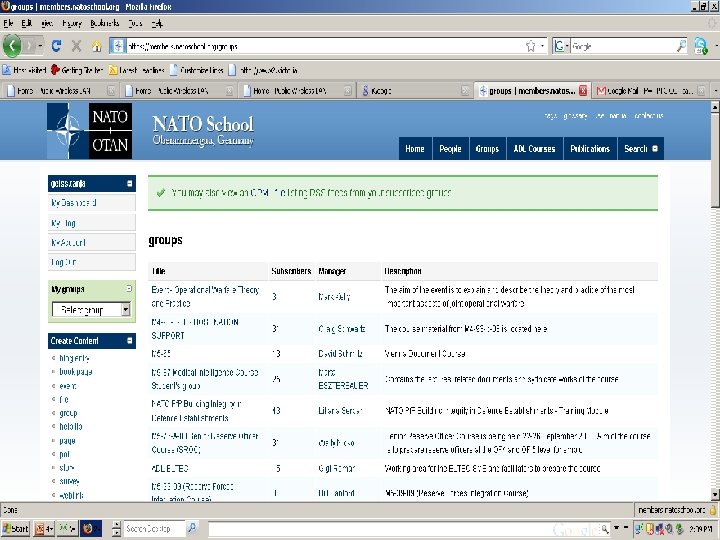This screenshot has height=540, width=720.
Task: Open the History menu
Action: (72, 23)
